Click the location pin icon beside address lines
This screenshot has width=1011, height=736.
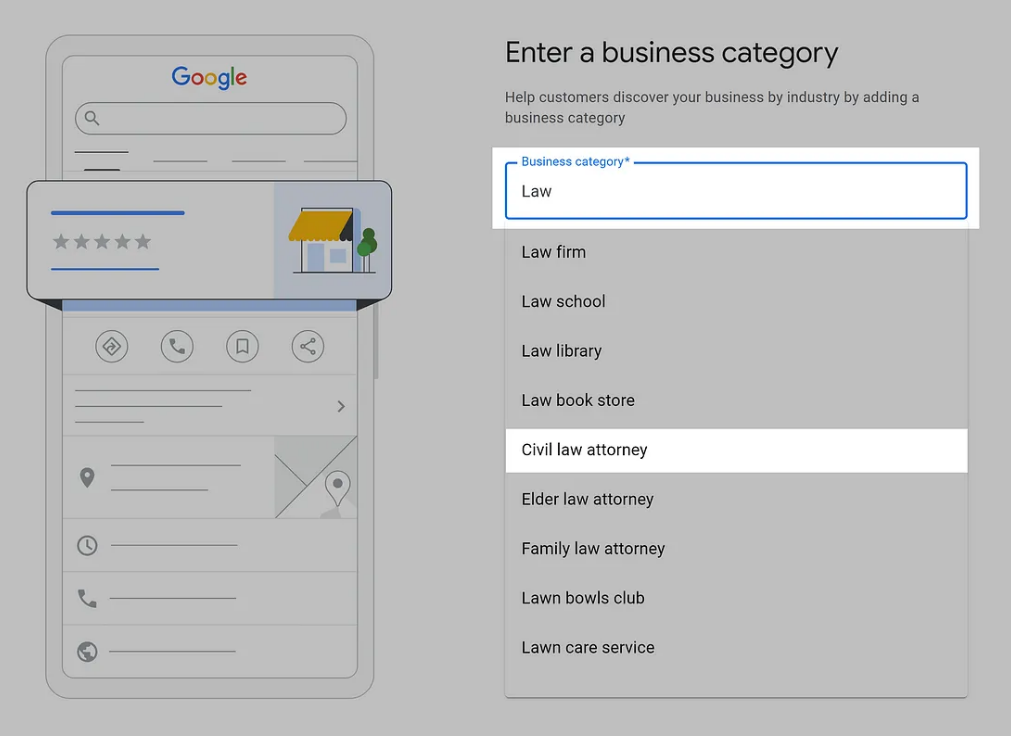(x=87, y=477)
